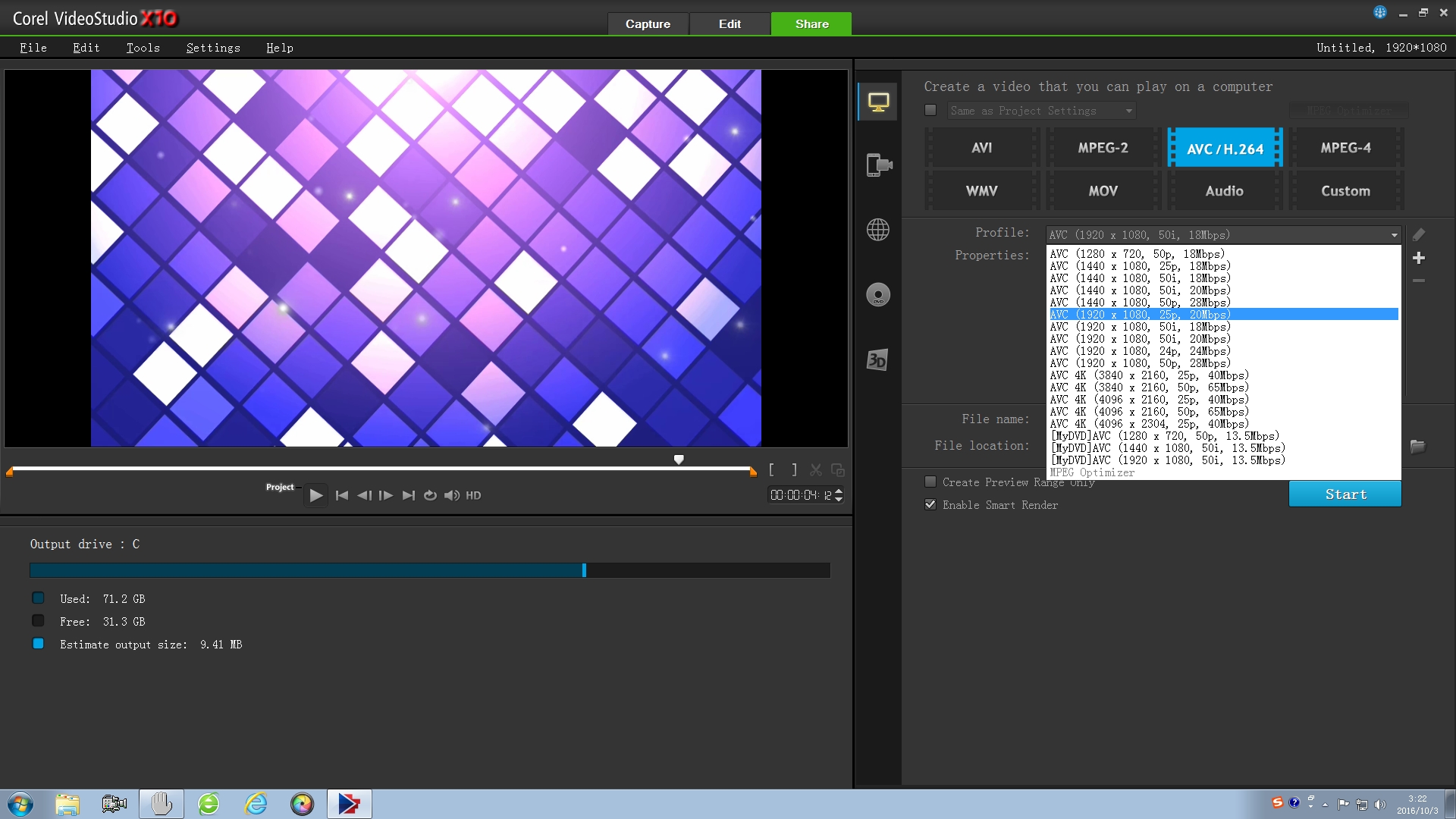
Task: Click the plus add-profile icon
Action: (1419, 258)
